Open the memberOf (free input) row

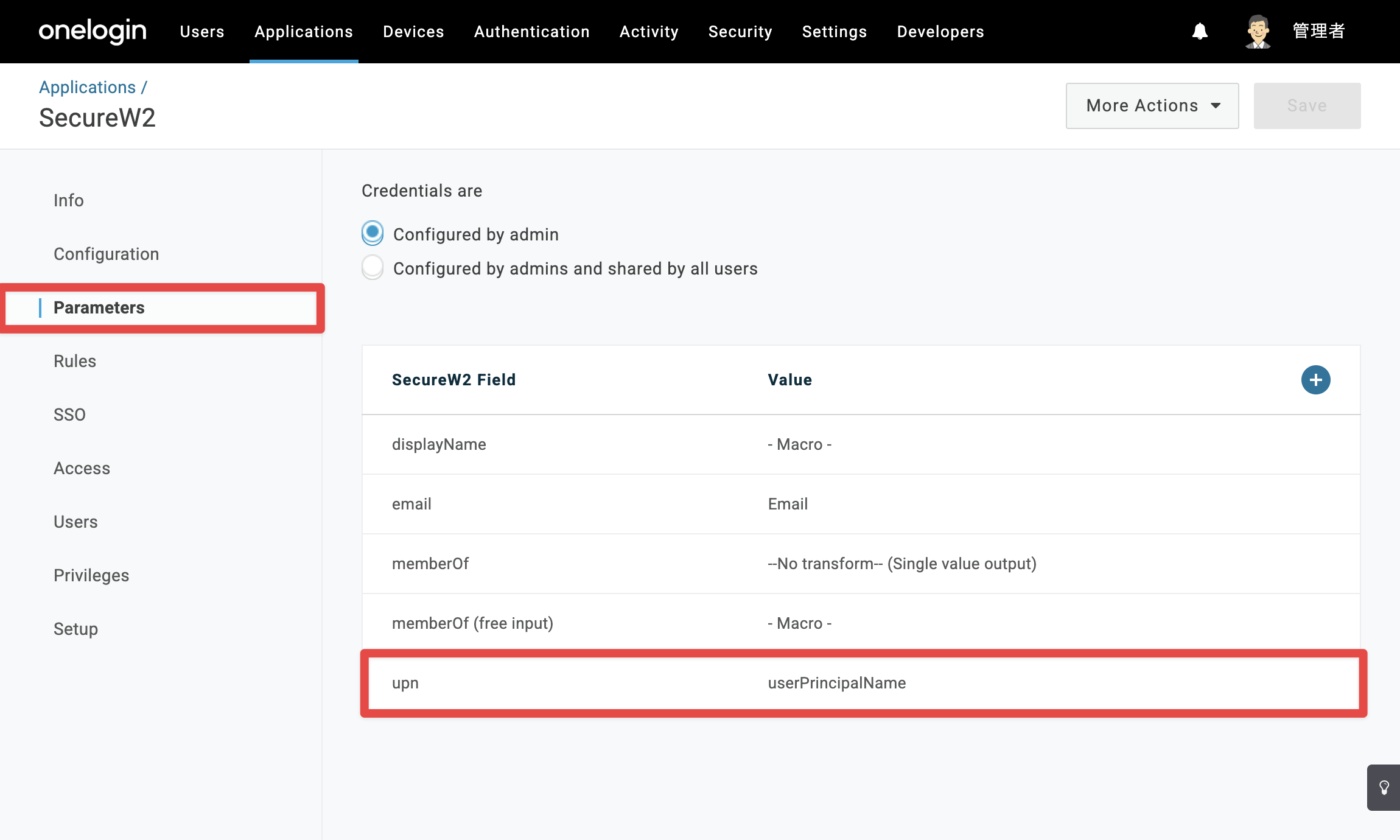[x=861, y=623]
